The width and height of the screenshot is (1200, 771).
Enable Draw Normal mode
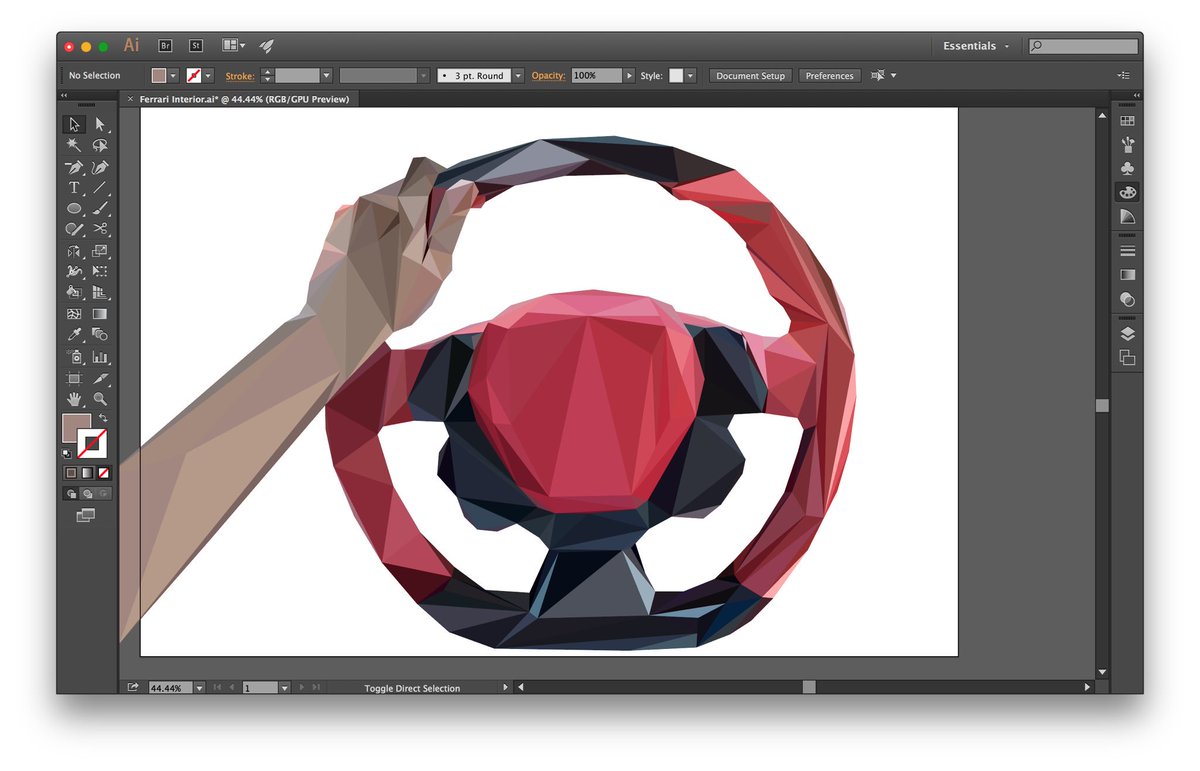point(71,493)
